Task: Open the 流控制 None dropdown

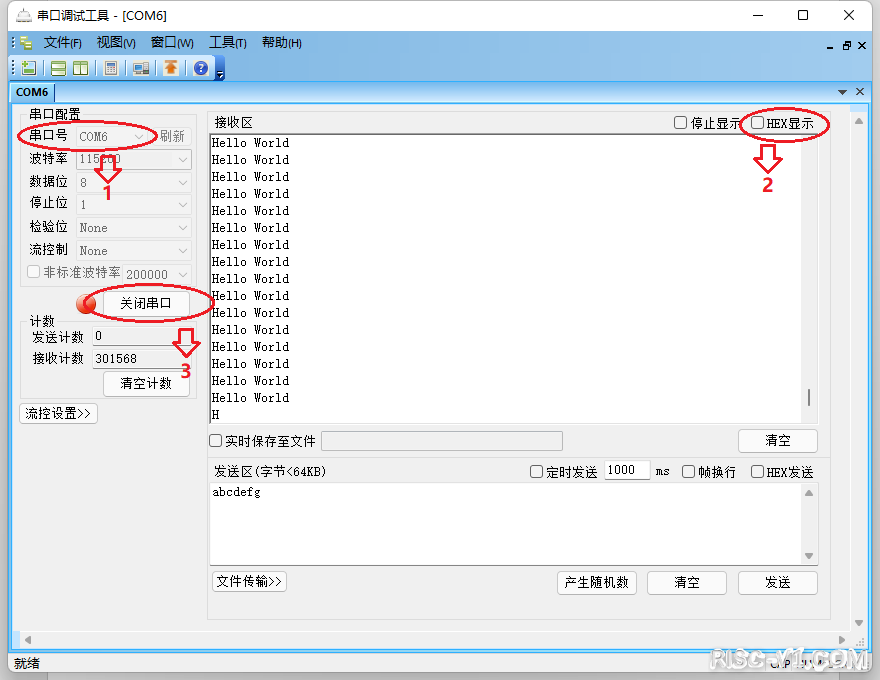Action: pos(134,251)
